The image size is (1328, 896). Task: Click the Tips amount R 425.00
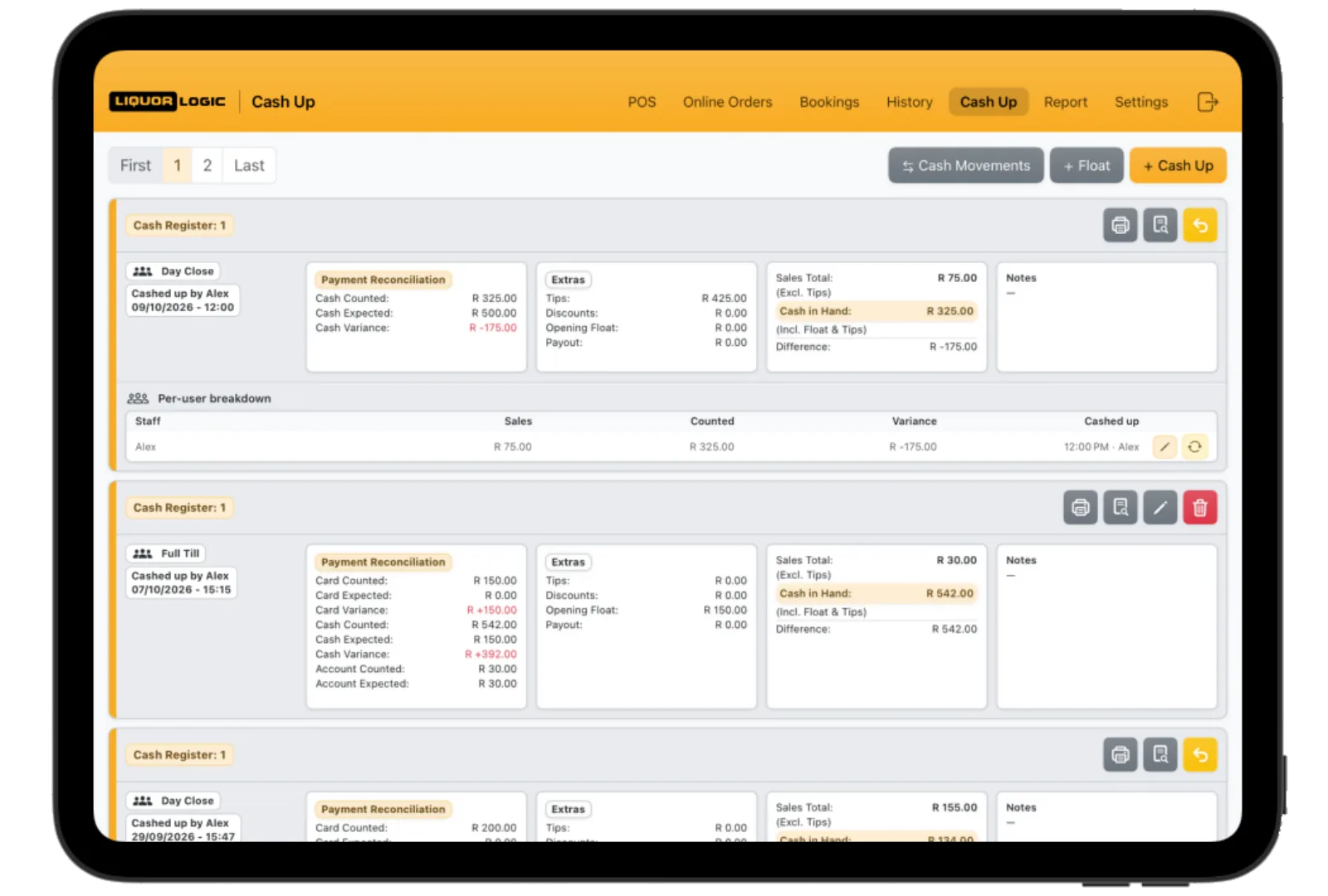click(x=724, y=298)
